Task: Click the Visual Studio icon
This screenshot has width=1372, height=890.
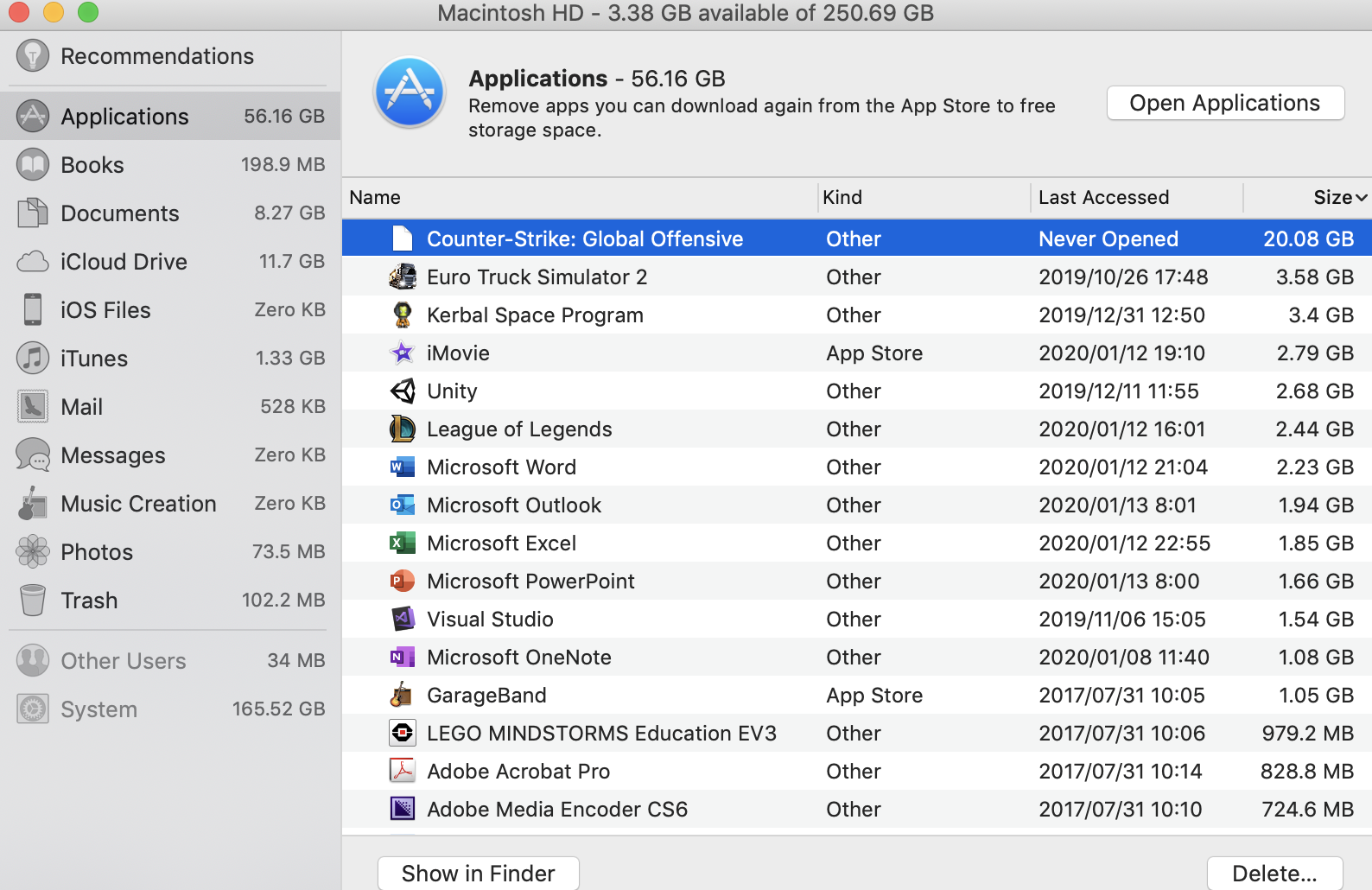Action: click(403, 619)
